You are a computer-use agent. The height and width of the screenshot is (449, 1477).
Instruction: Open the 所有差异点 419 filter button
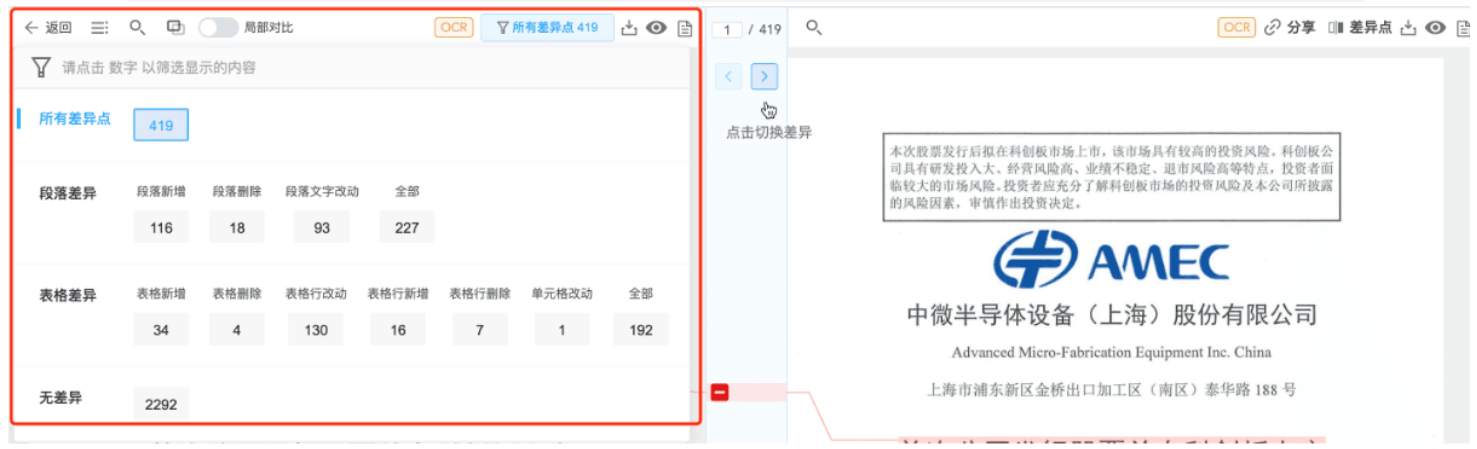coord(547,28)
